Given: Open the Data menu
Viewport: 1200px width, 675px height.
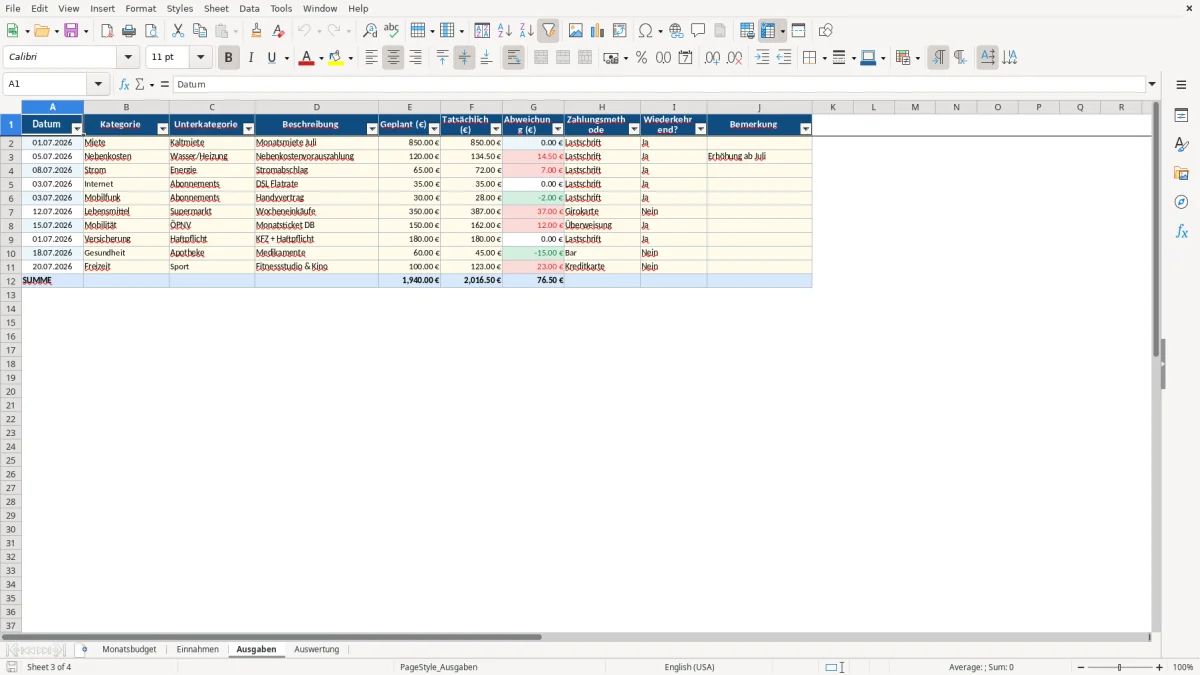Looking at the screenshot, I should coord(249,8).
